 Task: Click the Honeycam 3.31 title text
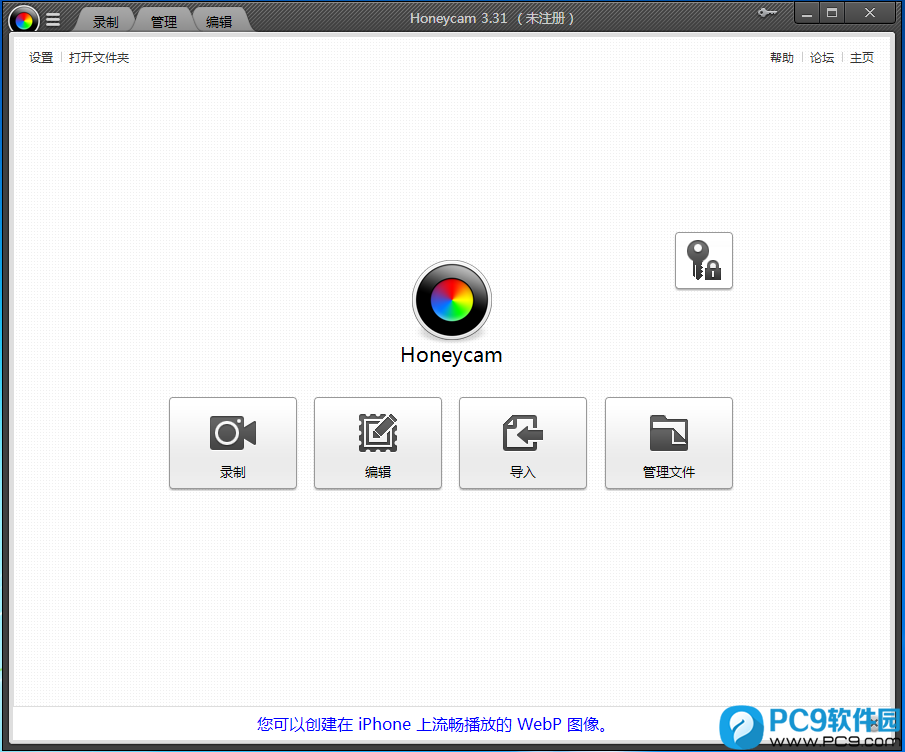(x=492, y=18)
